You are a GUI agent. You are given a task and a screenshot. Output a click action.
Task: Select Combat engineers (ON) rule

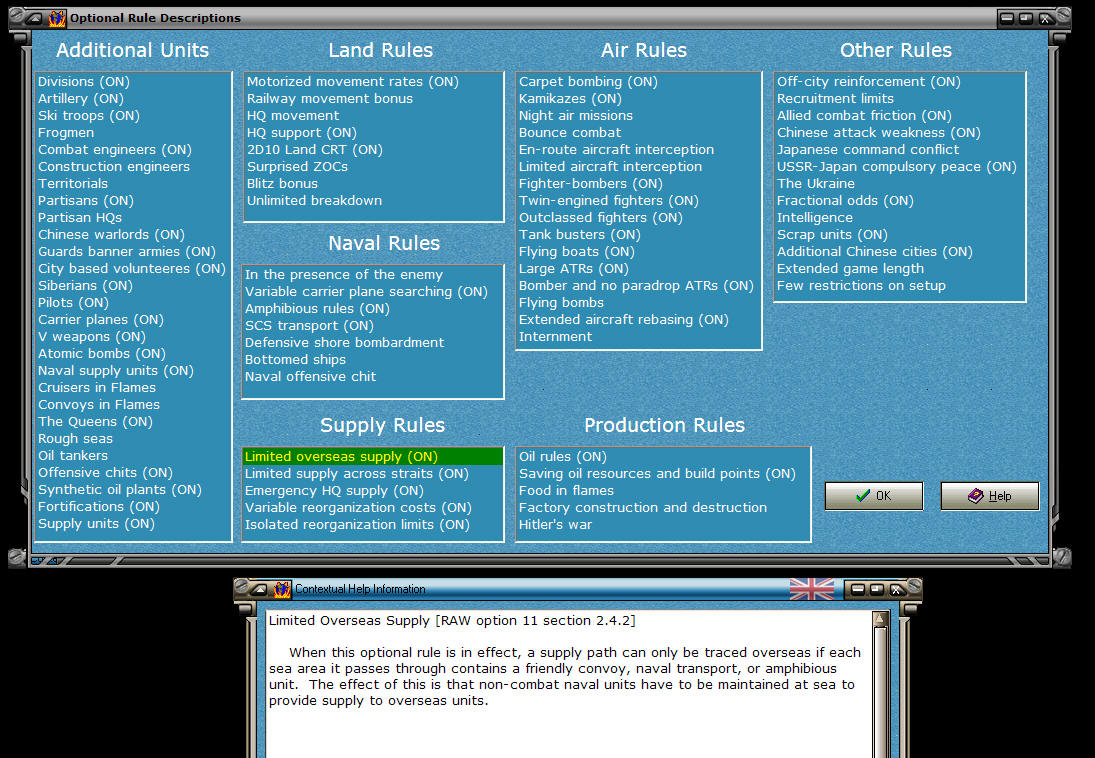click(x=115, y=150)
